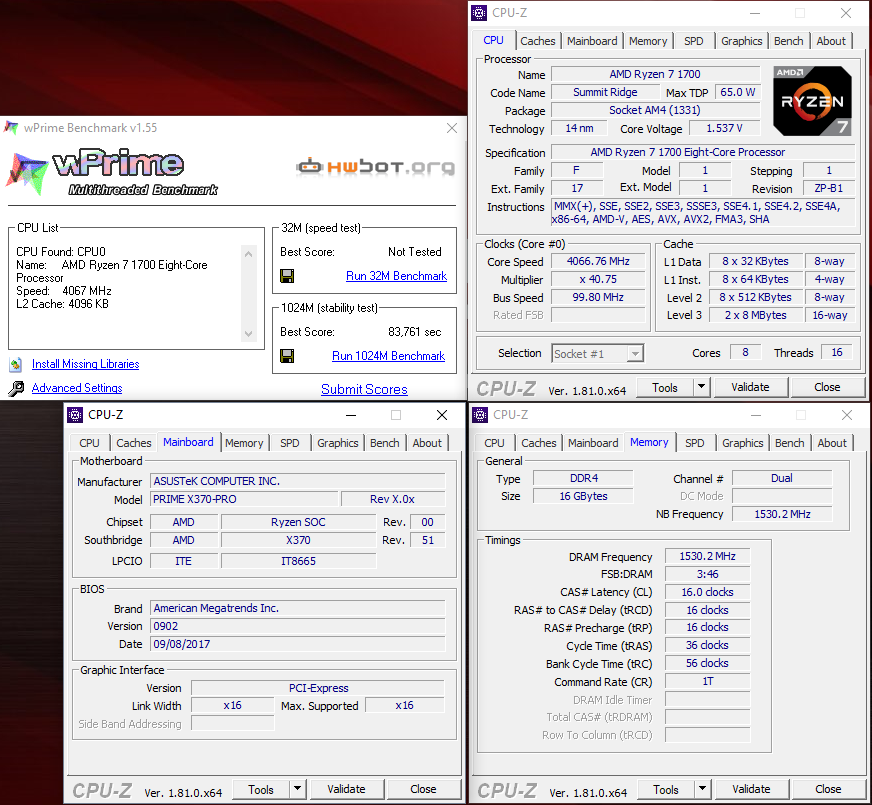The height and width of the screenshot is (805, 872).
Task: Open the Submit Scores link
Action: tap(364, 389)
